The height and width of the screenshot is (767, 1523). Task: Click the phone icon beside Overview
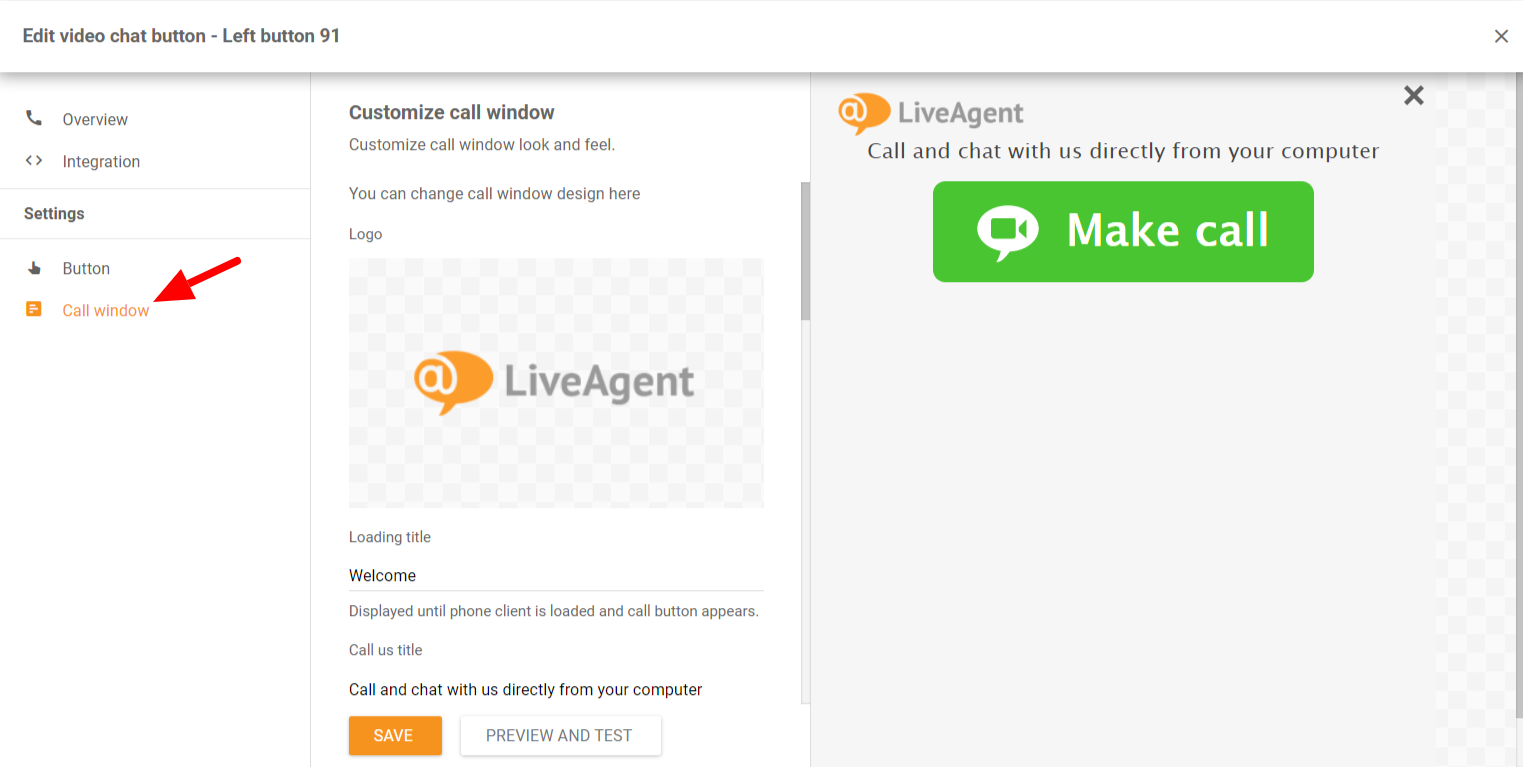pyautogui.click(x=34, y=118)
